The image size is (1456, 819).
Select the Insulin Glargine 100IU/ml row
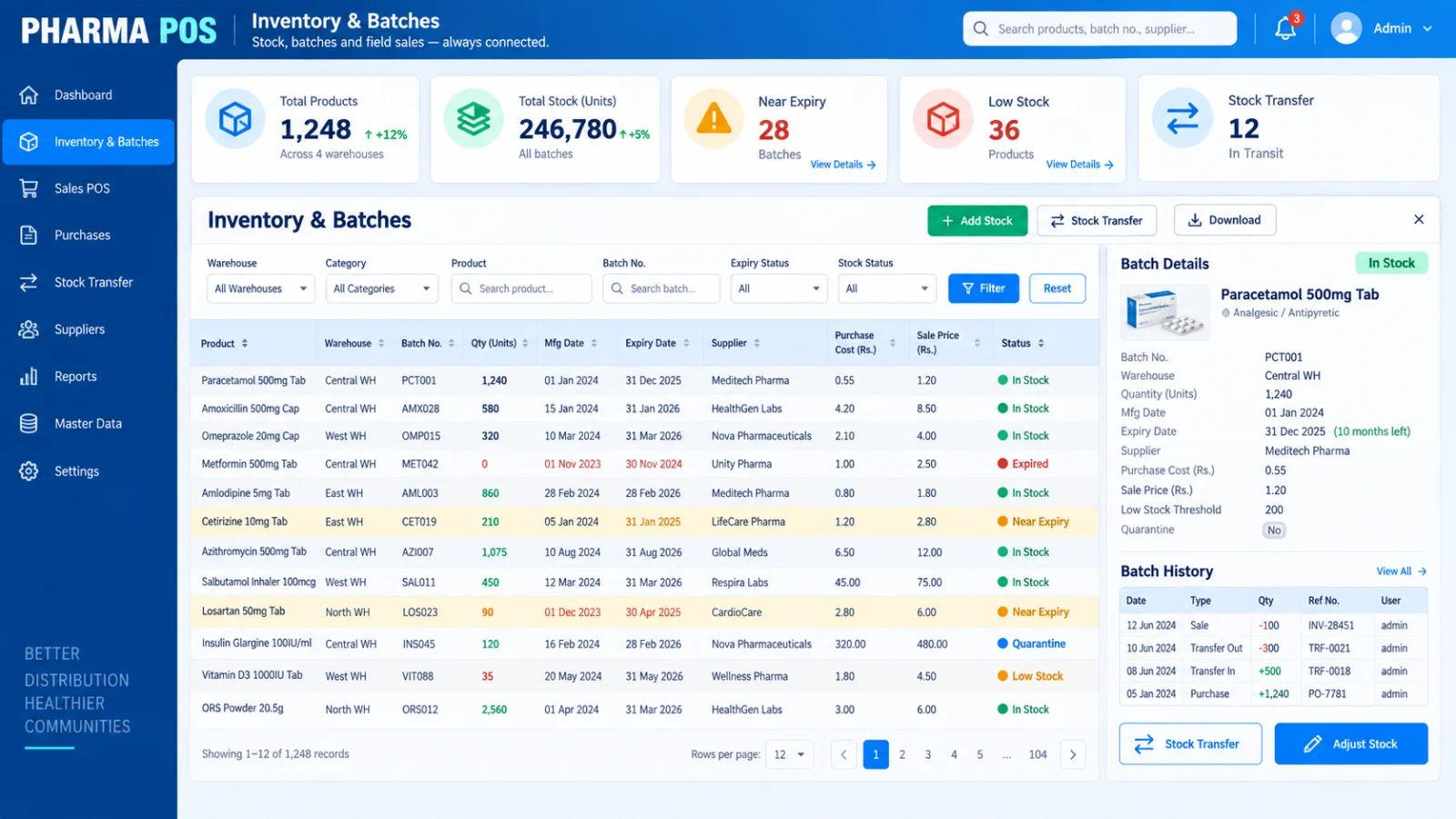point(645,643)
